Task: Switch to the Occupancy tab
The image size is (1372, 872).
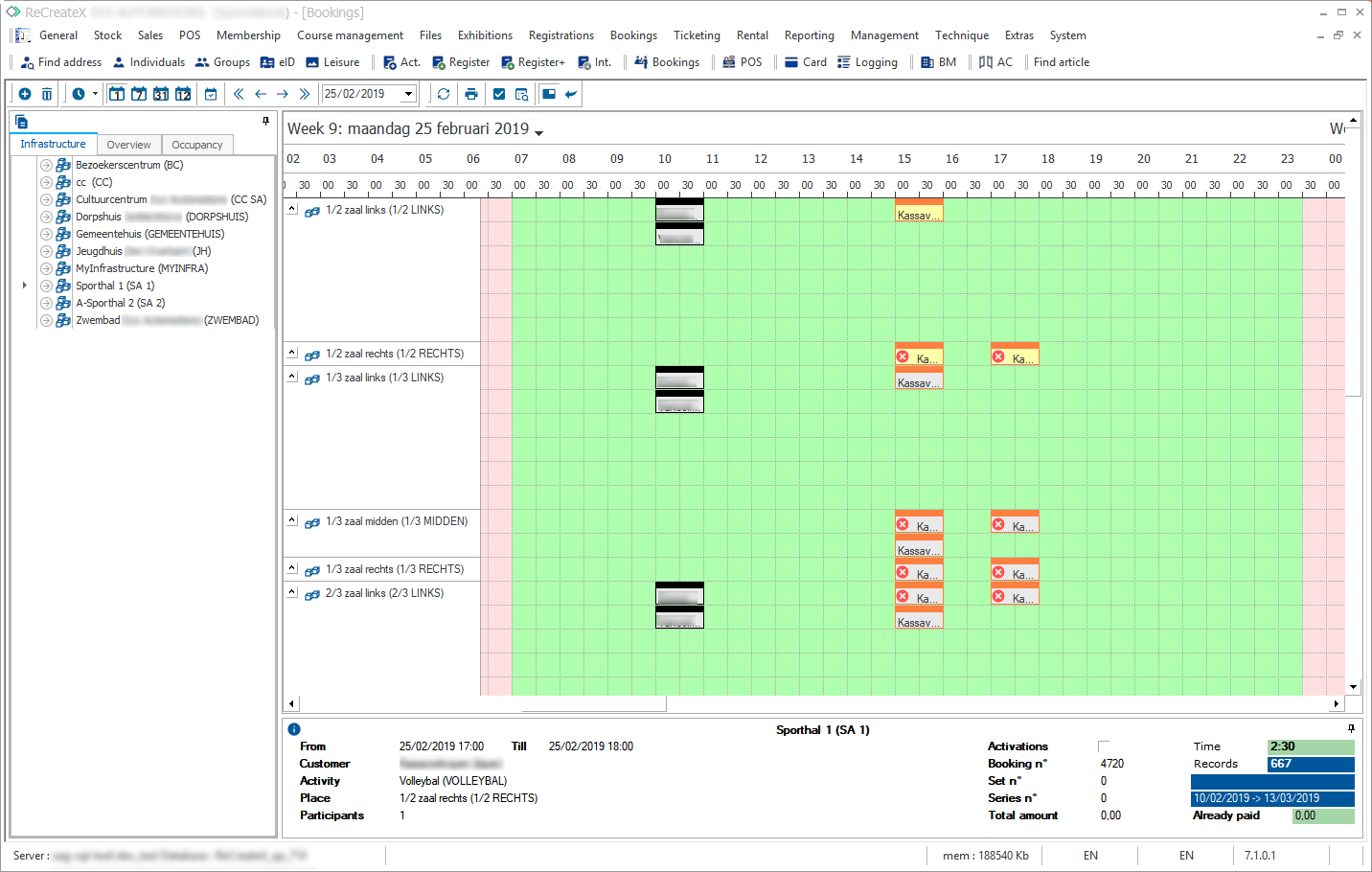Action: coord(196,145)
